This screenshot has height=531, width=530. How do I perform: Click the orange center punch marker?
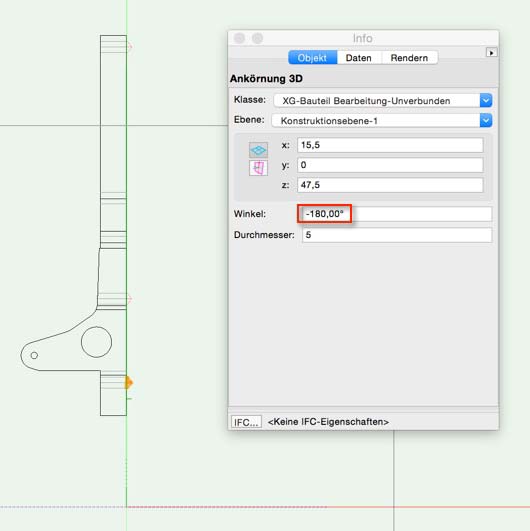click(129, 382)
